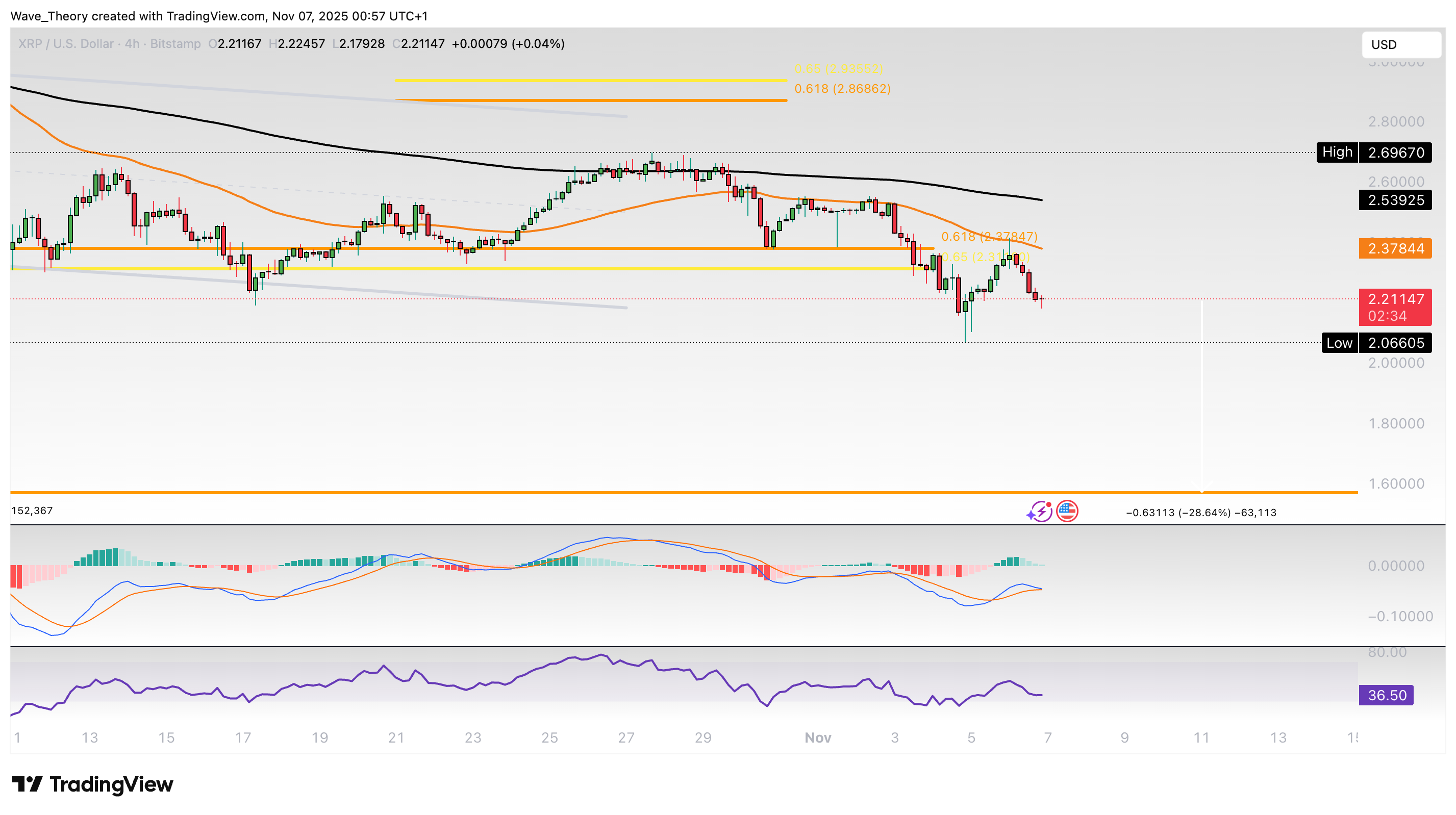Click the 4h interval label in legend
This screenshot has width=1456, height=815.
pyautogui.click(x=132, y=43)
